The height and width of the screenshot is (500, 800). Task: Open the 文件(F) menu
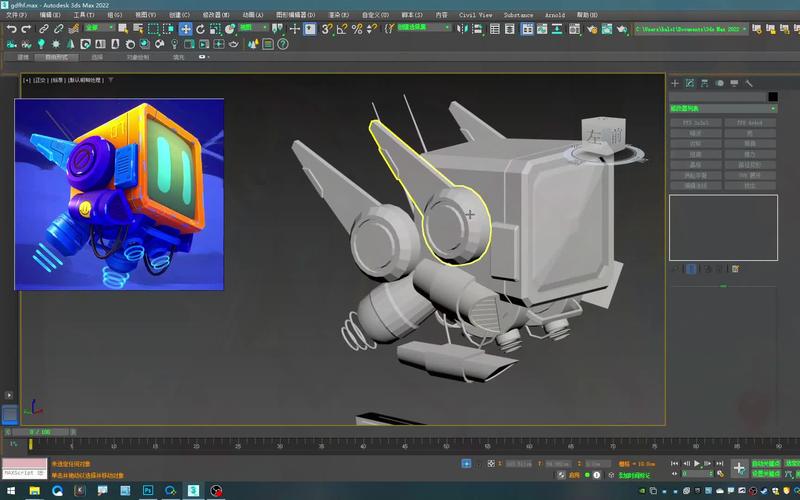click(x=16, y=15)
